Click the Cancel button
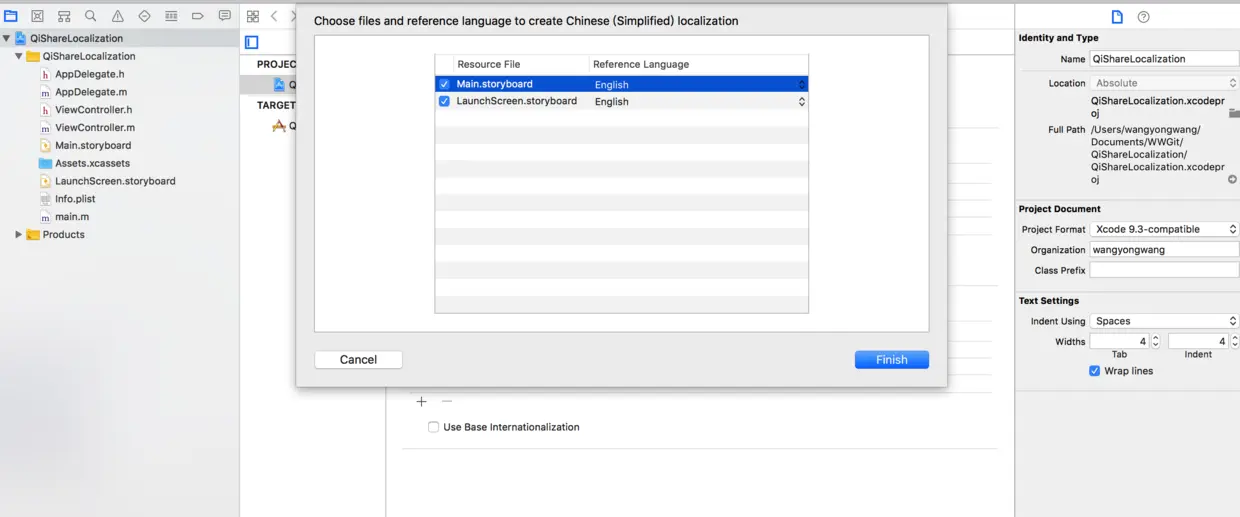Viewport: 1240px width, 517px height. coord(358,360)
